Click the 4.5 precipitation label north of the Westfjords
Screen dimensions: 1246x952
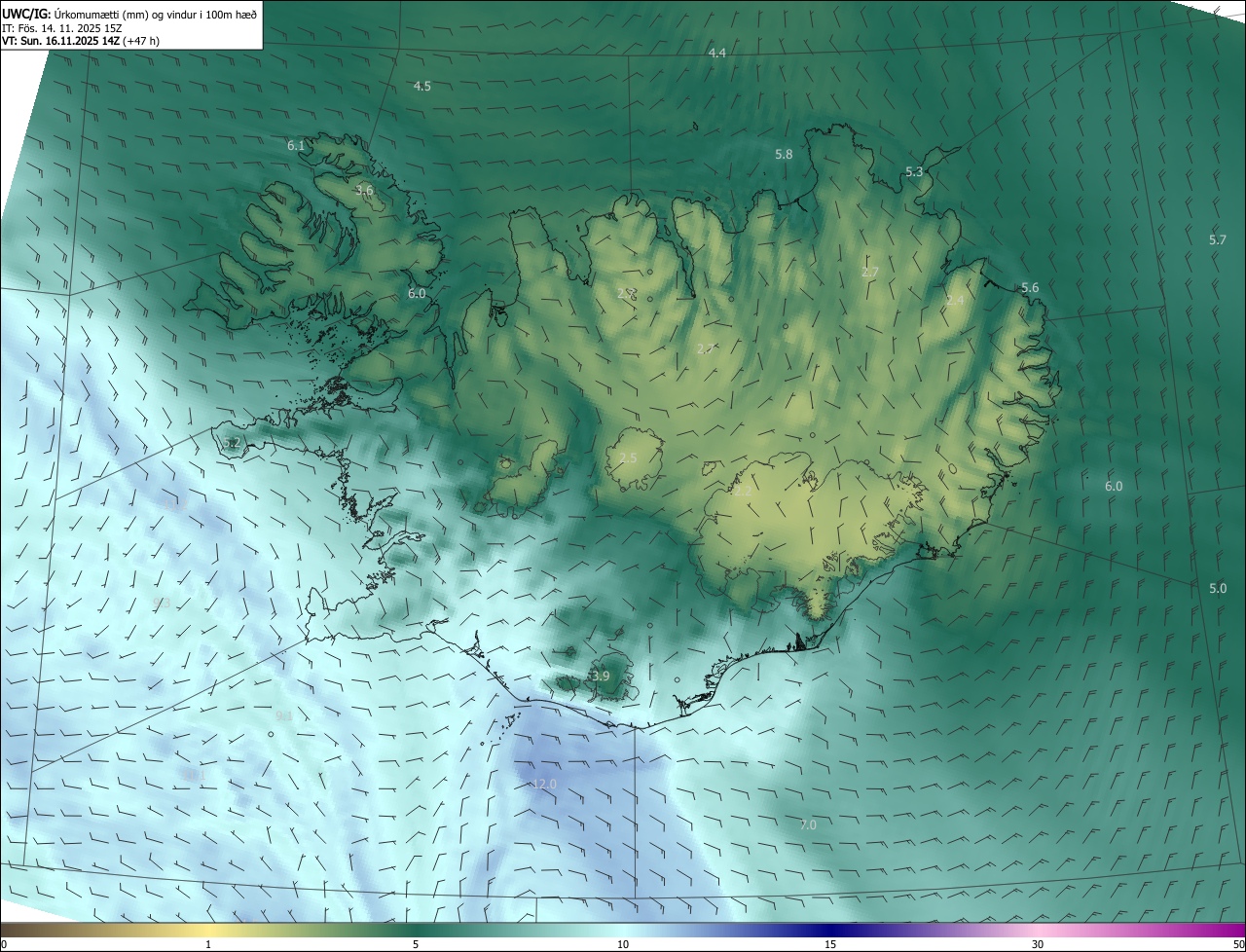(x=421, y=86)
